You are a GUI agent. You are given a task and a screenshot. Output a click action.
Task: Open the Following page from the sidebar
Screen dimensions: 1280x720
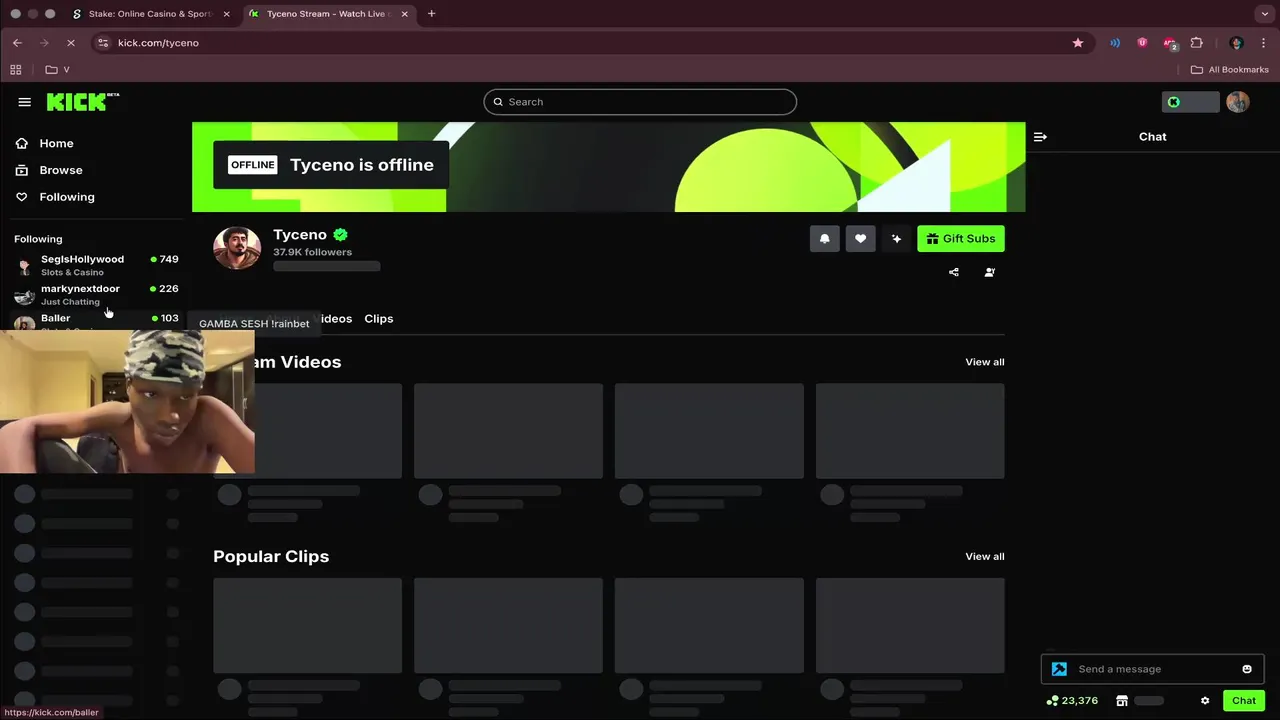click(x=66, y=197)
